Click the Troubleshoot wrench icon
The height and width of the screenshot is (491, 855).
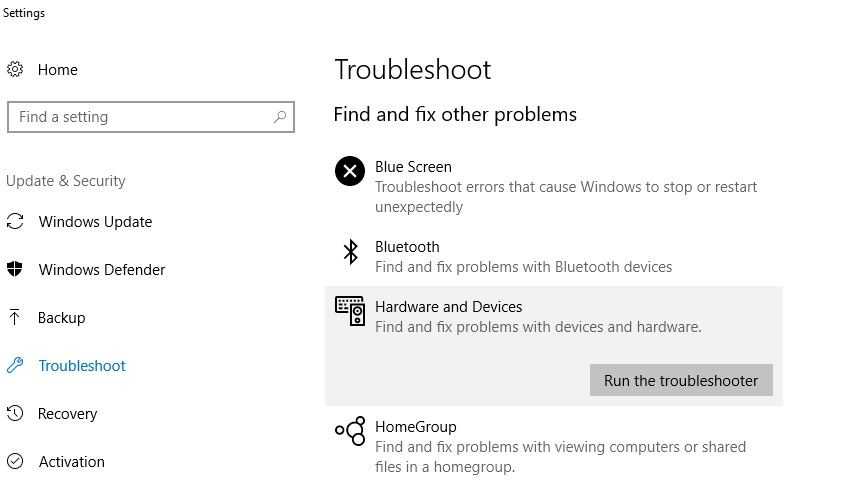tap(15, 365)
